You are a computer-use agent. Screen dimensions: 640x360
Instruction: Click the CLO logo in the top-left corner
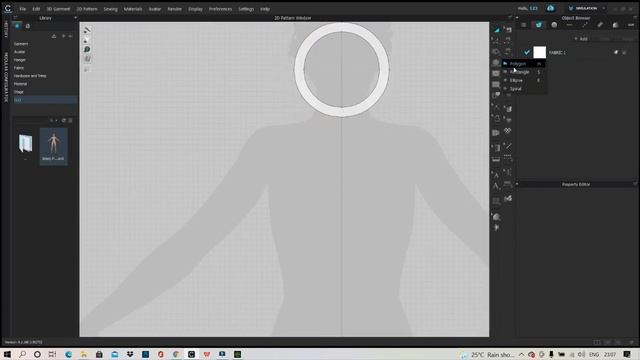click(x=8, y=8)
